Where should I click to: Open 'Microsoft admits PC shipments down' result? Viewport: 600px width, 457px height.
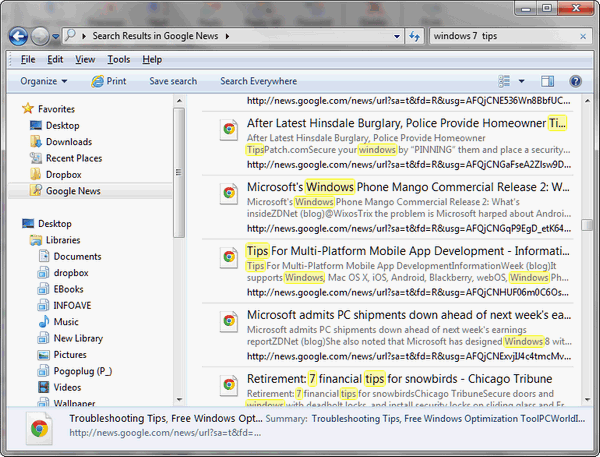[x=409, y=315]
